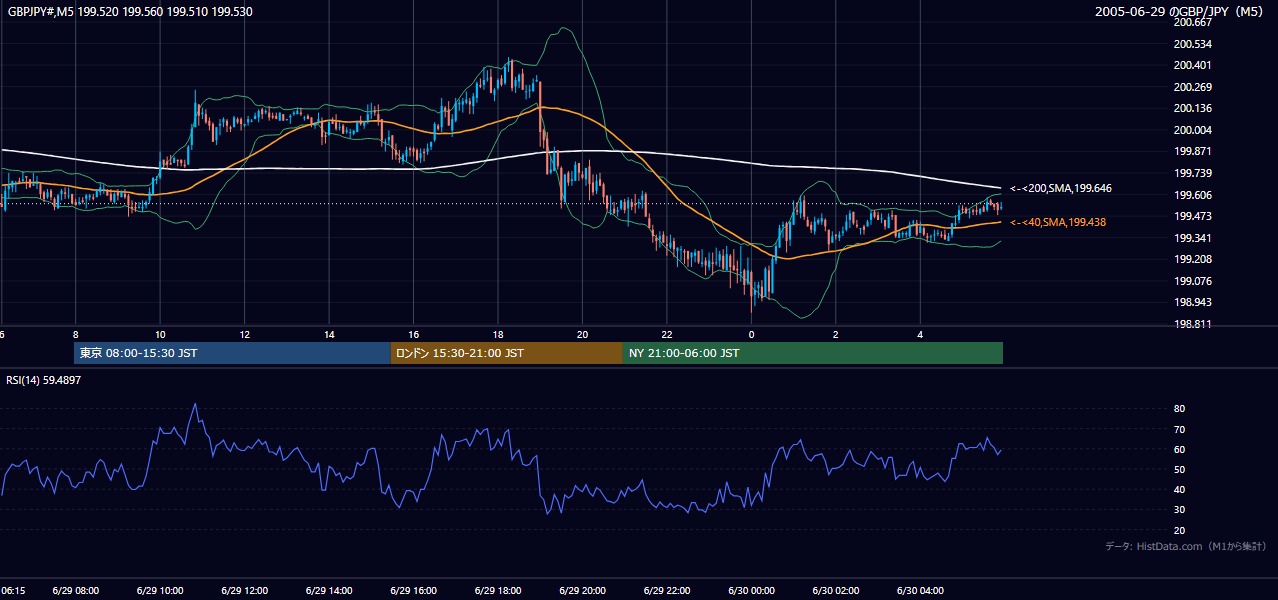Click the 6/29 08:00 time label
The height and width of the screenshot is (600, 1278).
[76, 591]
